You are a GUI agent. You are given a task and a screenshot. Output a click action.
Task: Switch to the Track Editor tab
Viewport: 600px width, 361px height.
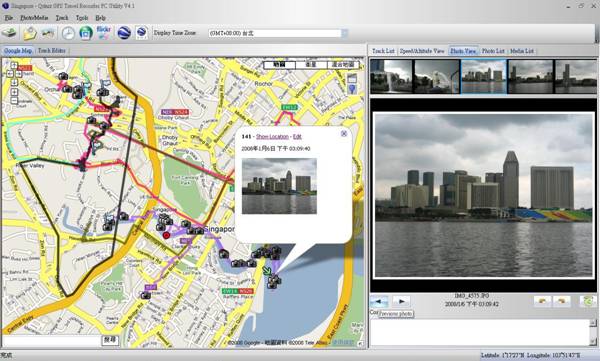(52, 51)
